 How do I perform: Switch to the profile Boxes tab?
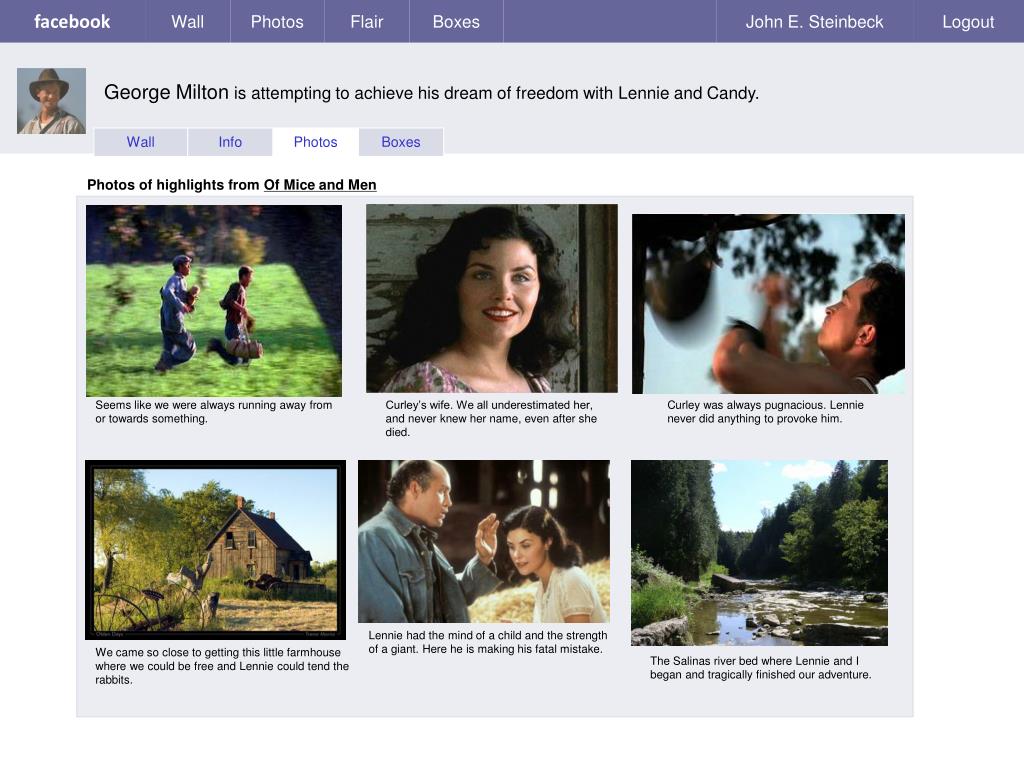[401, 142]
